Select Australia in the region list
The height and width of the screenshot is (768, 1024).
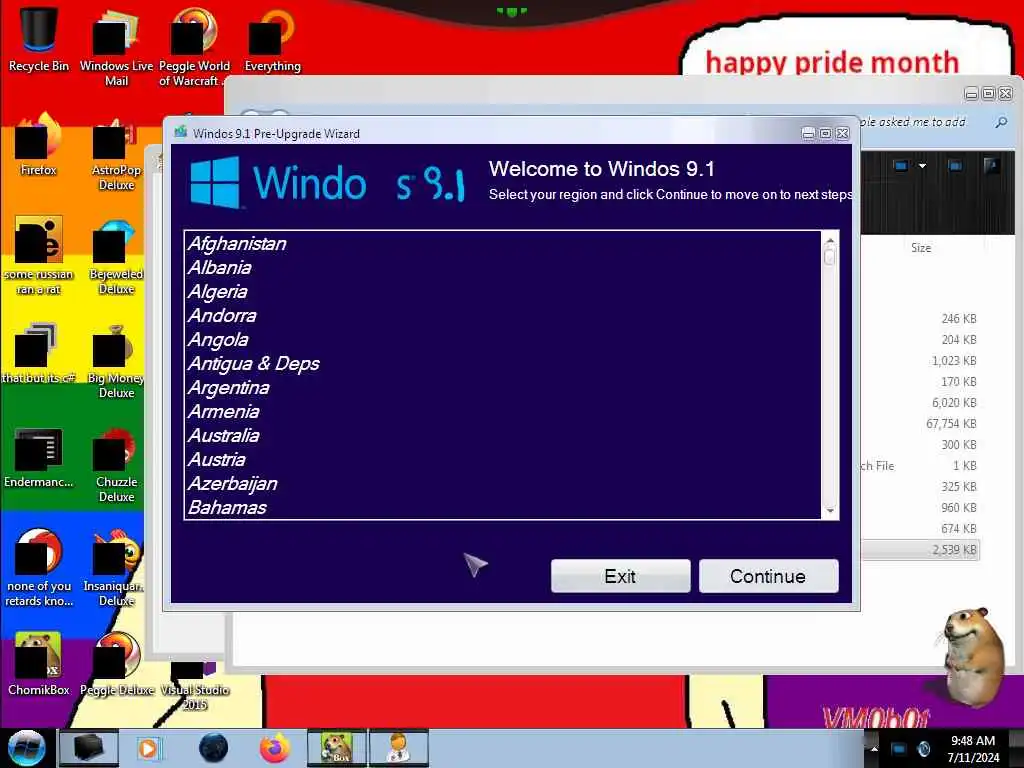pos(502,436)
